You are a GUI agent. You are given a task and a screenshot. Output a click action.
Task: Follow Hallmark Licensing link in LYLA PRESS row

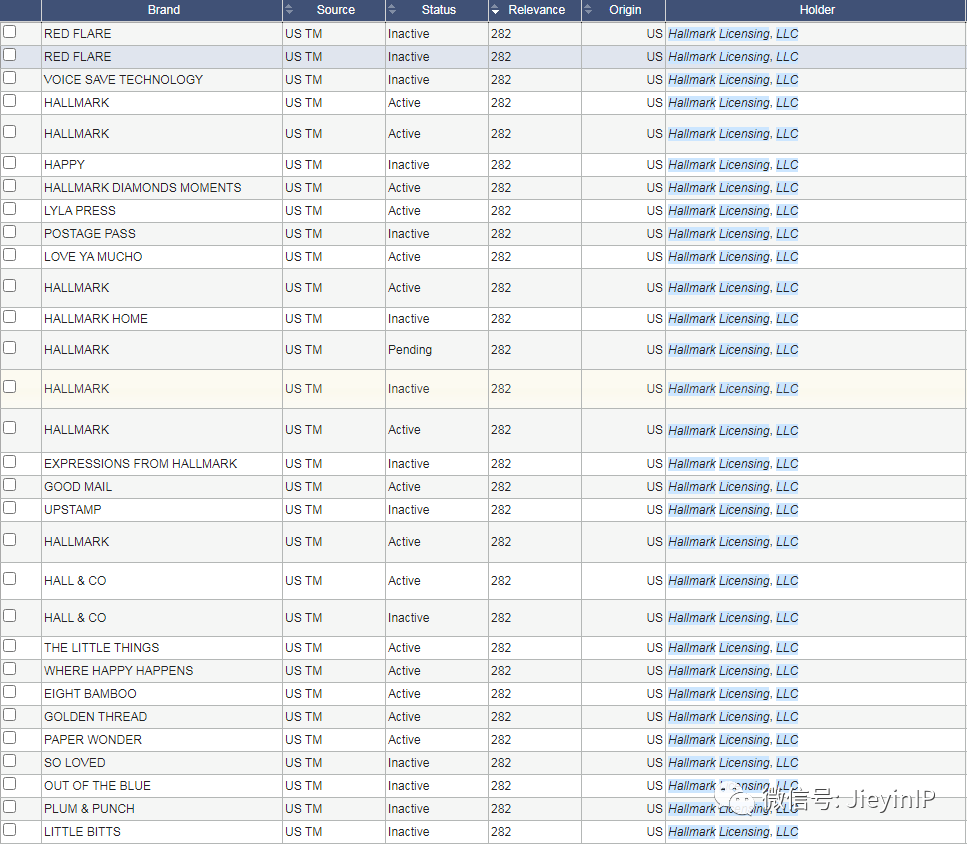733,211
